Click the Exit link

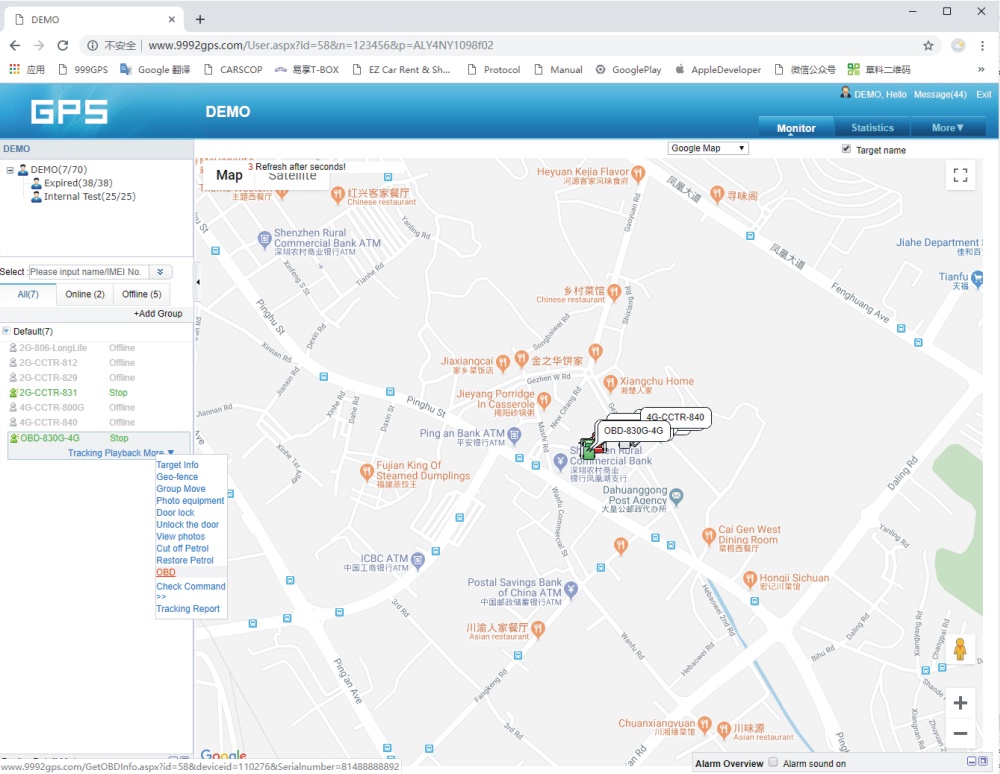[983, 94]
